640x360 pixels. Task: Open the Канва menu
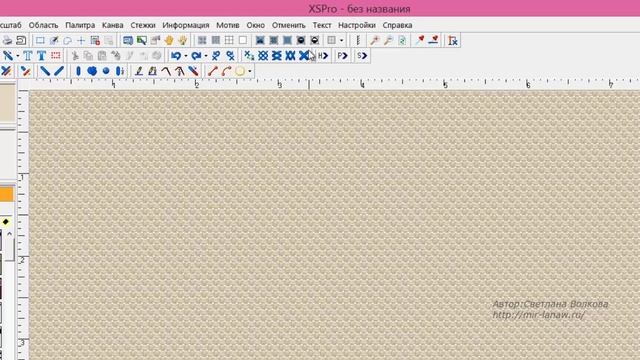click(x=113, y=25)
